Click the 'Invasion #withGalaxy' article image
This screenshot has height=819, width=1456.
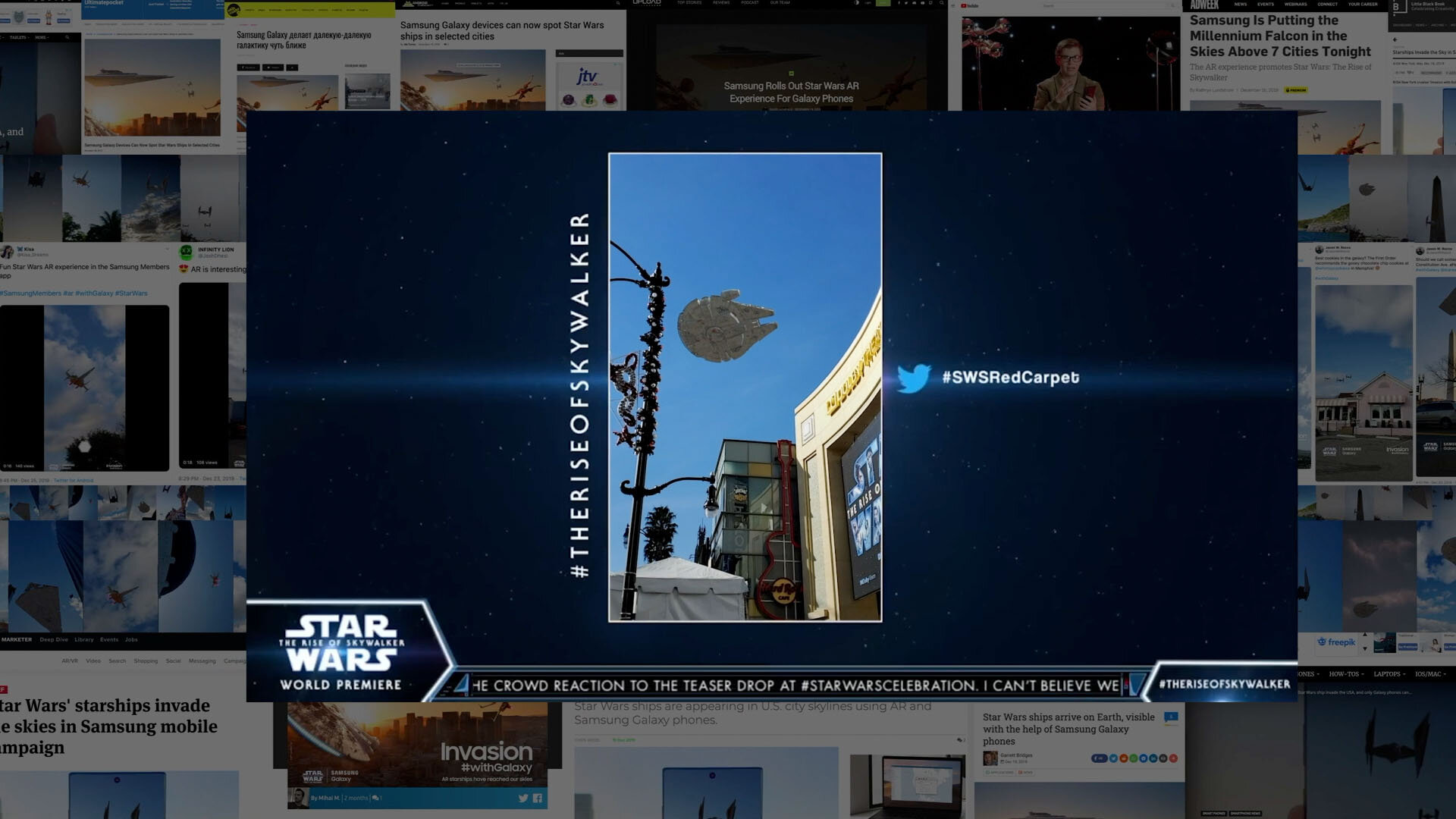417,744
